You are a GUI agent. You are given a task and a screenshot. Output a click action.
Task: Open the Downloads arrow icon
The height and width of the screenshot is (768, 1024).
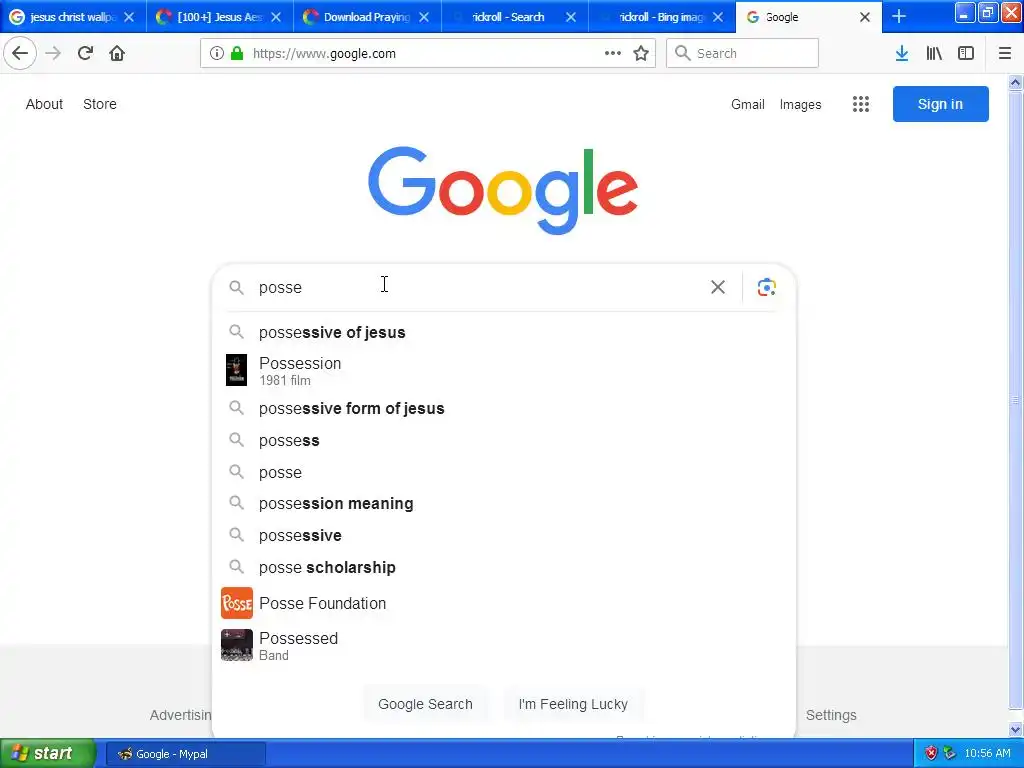pos(902,54)
